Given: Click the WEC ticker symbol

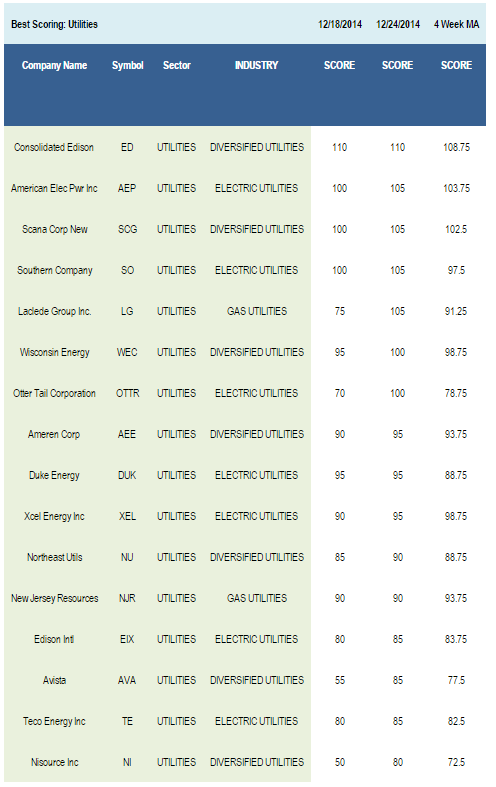Looking at the screenshot, I should (x=127, y=352).
